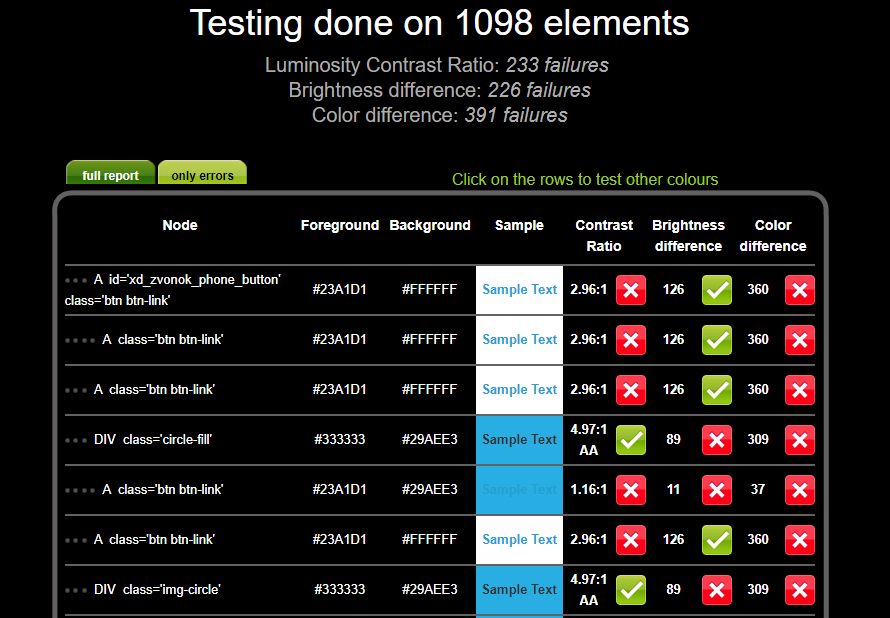The height and width of the screenshot is (618, 890).
Task: Click the Background column header
Action: (430, 225)
